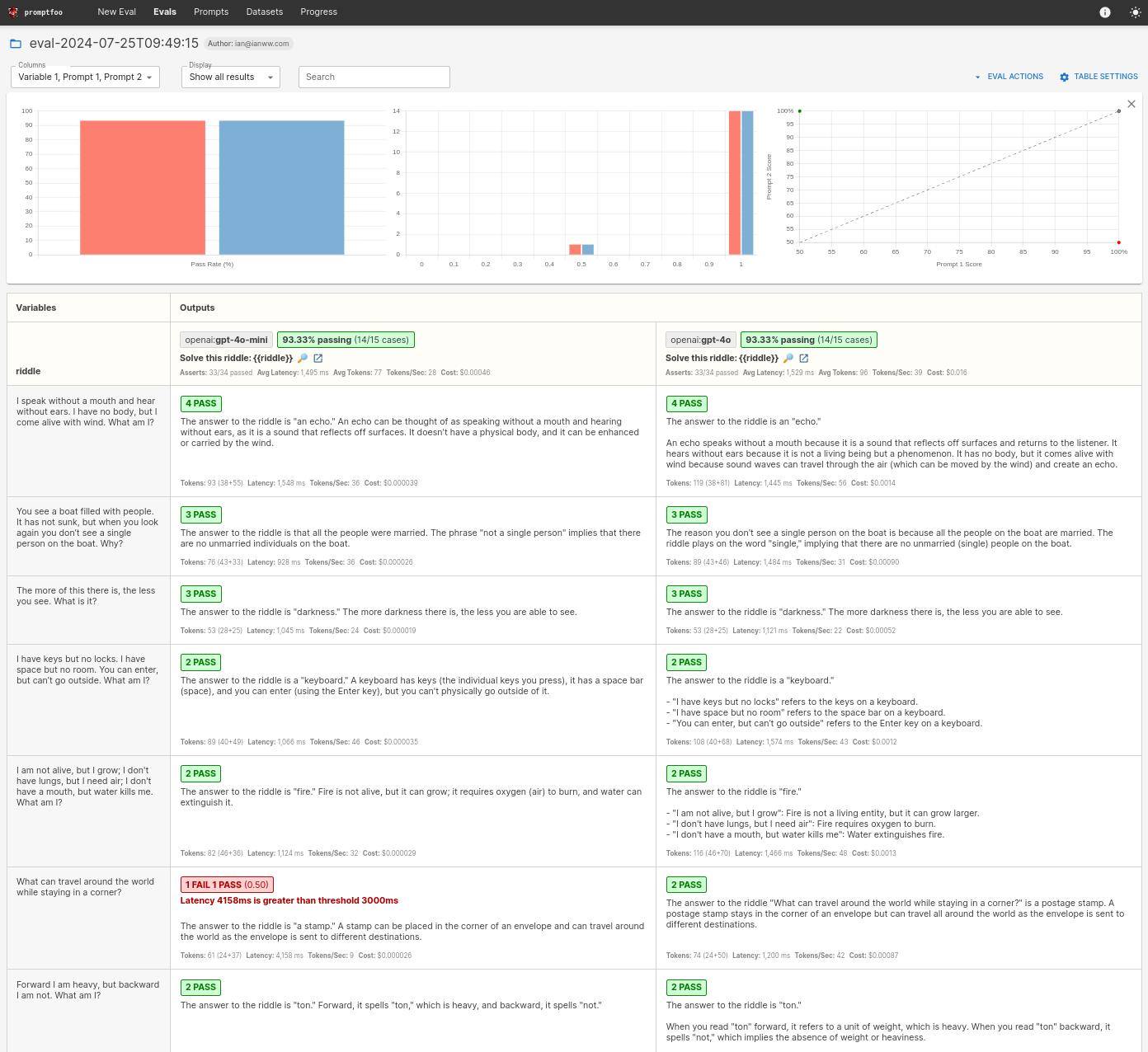
Task: Navigate to the Progress page
Action: click(x=318, y=12)
